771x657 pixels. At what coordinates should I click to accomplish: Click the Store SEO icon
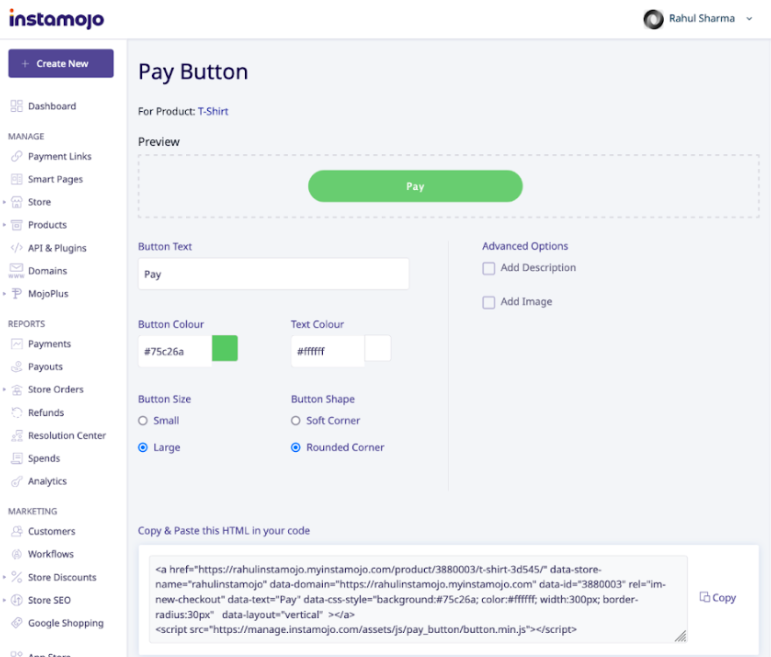17,600
